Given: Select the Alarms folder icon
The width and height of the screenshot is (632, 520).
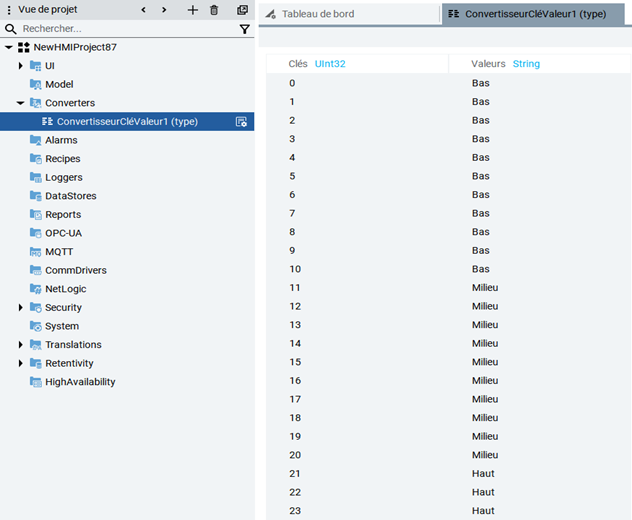Looking at the screenshot, I should point(35,140).
